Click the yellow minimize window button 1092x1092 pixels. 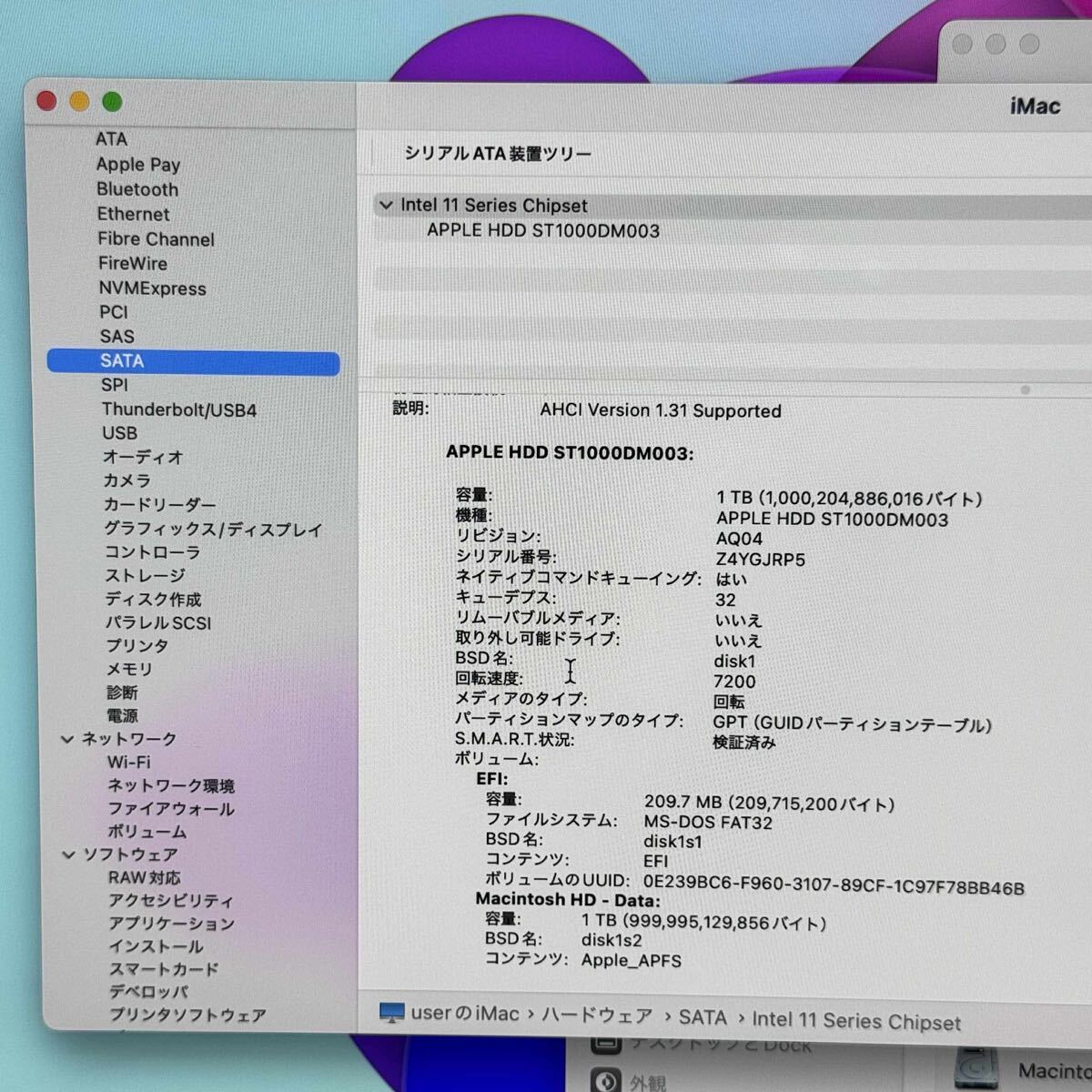point(79,101)
